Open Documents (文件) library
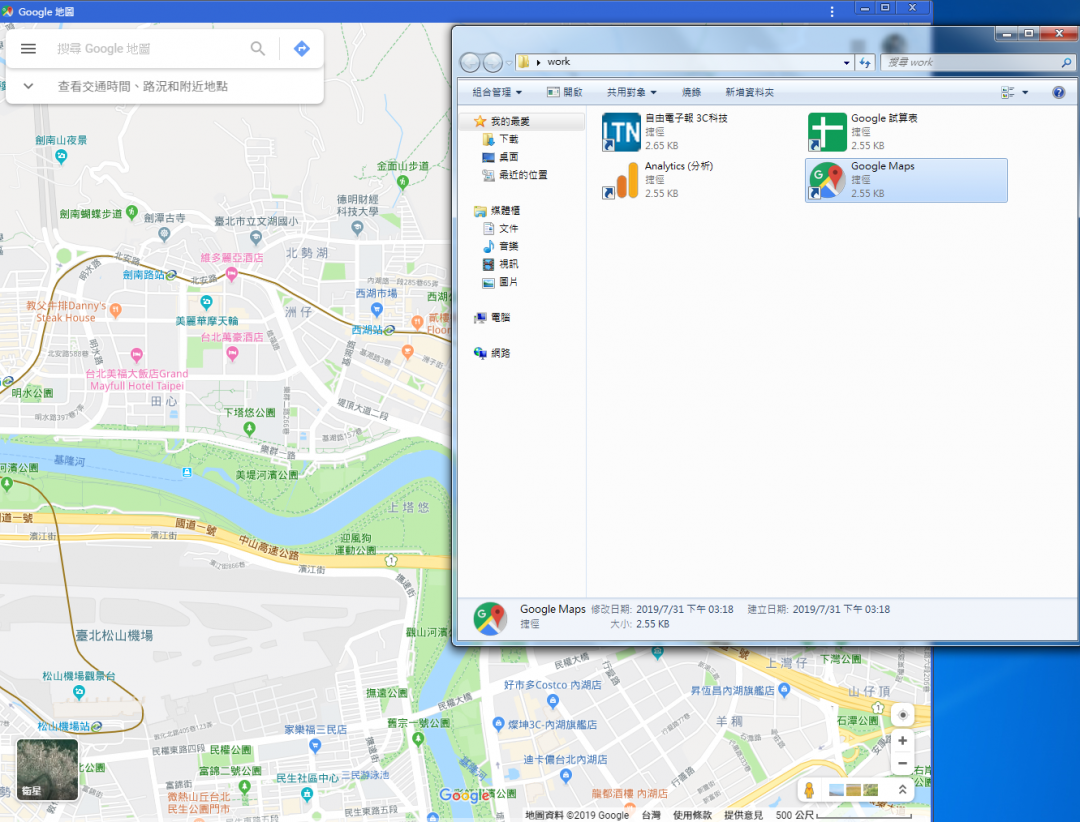This screenshot has width=1080, height=822. (x=508, y=229)
